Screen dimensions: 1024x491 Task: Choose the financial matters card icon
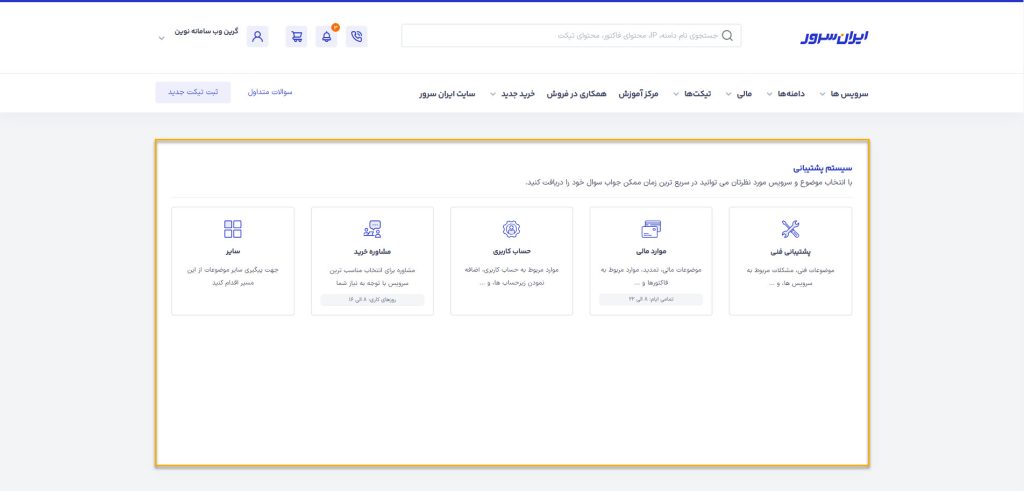pos(651,229)
